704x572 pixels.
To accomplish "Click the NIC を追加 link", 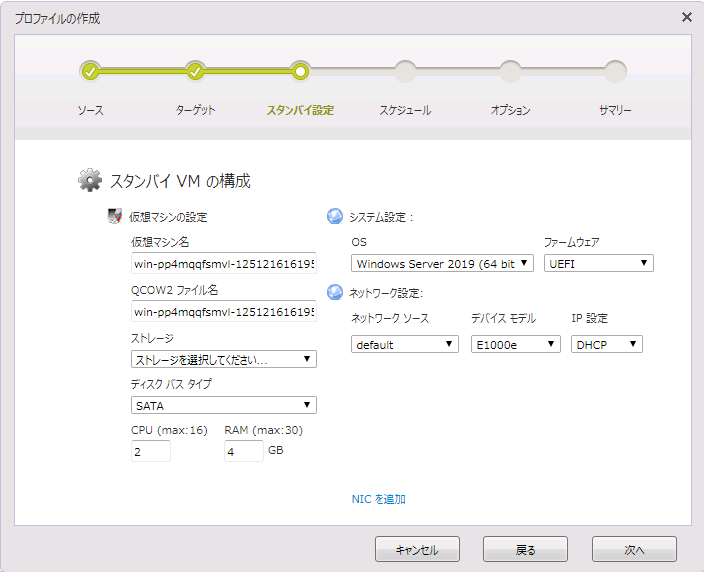I will pos(378,499).
